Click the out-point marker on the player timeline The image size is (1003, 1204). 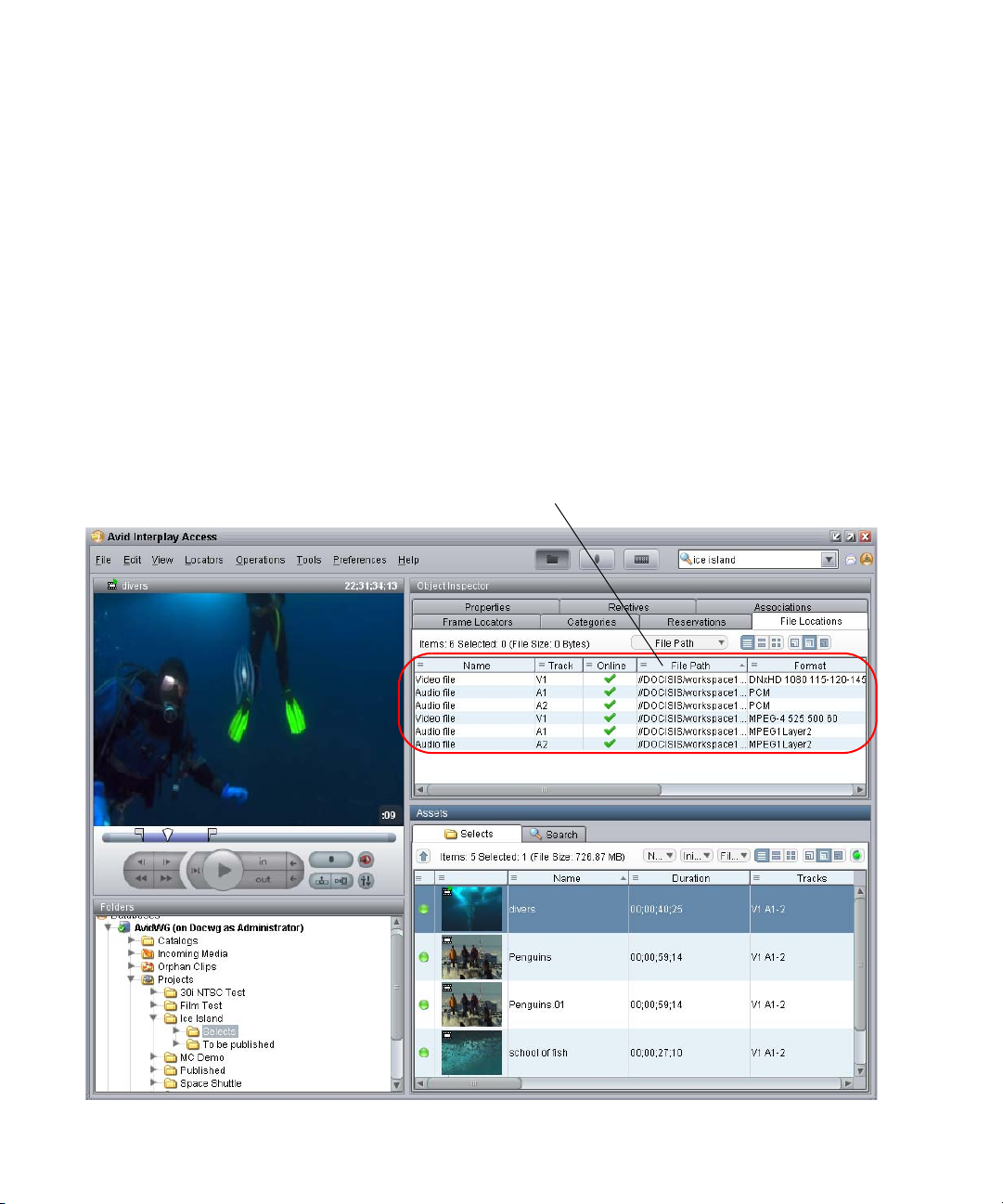coord(212,835)
